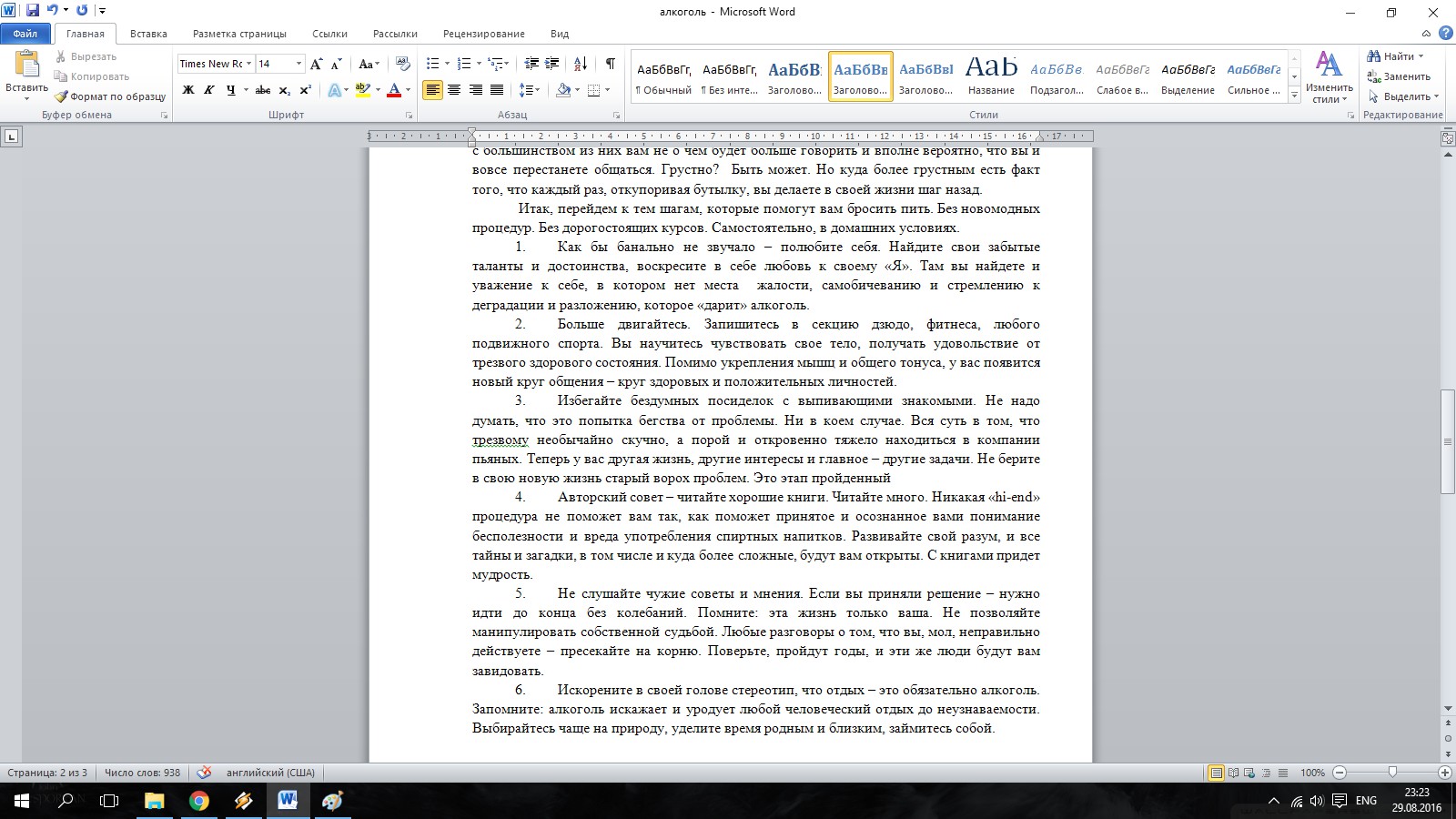Click the zoom slider handle
The image size is (1456, 819).
coord(1392,773)
